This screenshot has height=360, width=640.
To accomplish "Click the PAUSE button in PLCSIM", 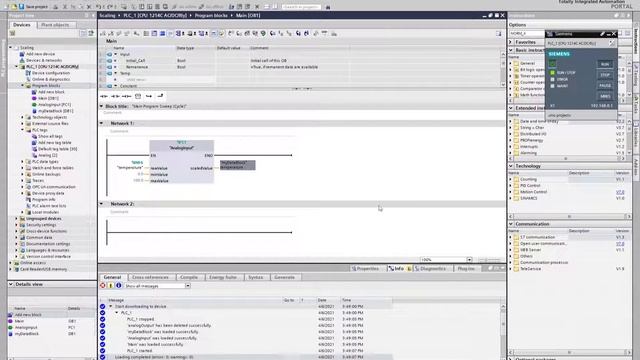I will (x=605, y=86).
